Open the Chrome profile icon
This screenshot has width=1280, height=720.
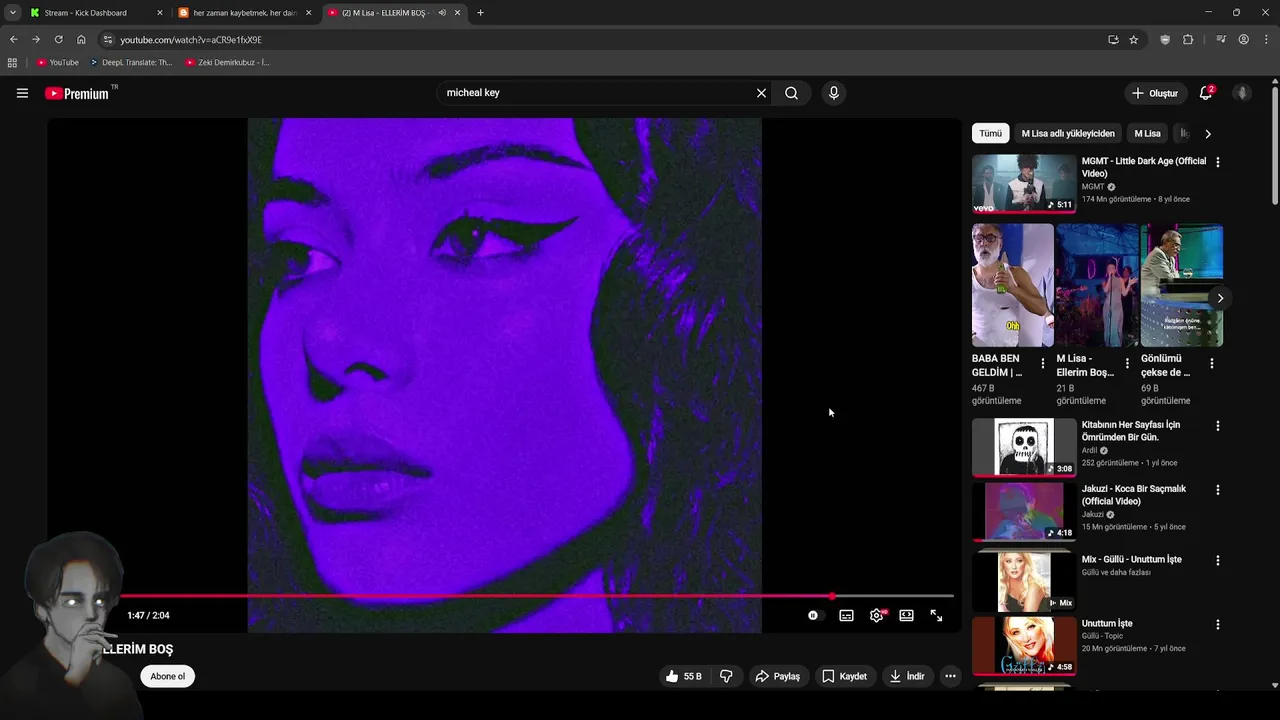[1244, 40]
